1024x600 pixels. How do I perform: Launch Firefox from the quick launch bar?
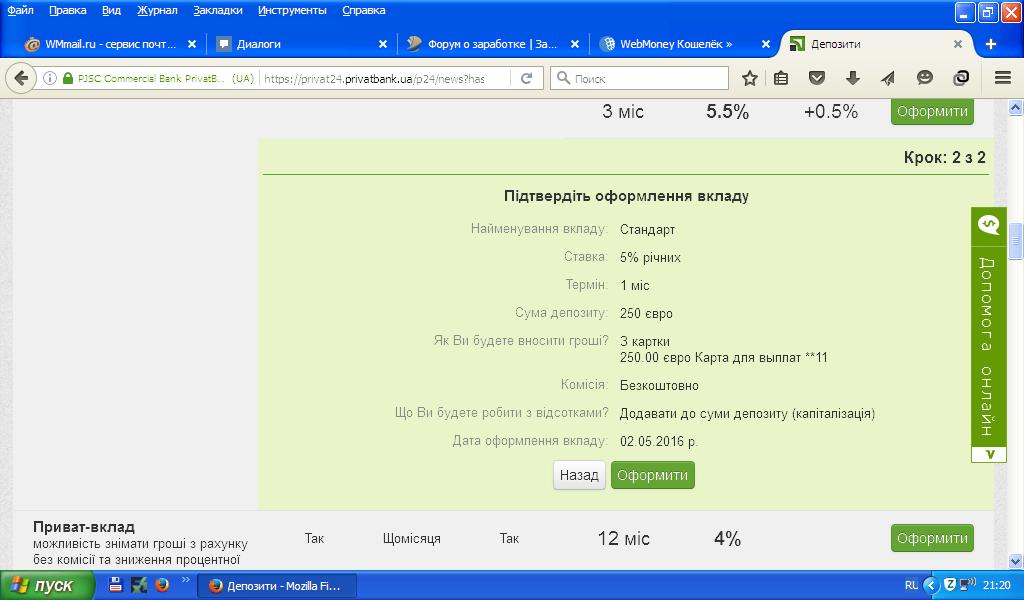click(x=162, y=585)
